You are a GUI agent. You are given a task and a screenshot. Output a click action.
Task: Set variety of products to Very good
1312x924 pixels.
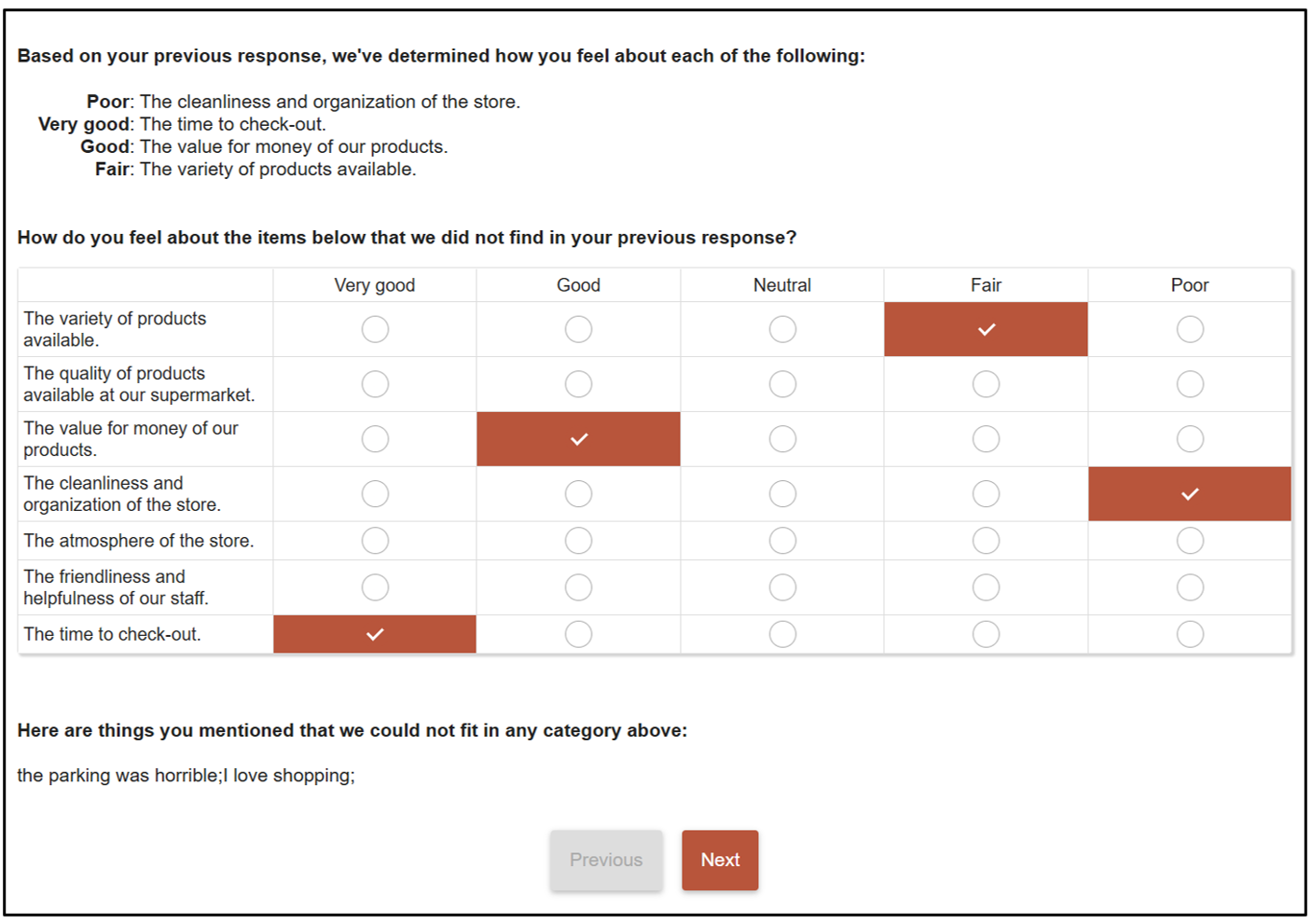375,329
